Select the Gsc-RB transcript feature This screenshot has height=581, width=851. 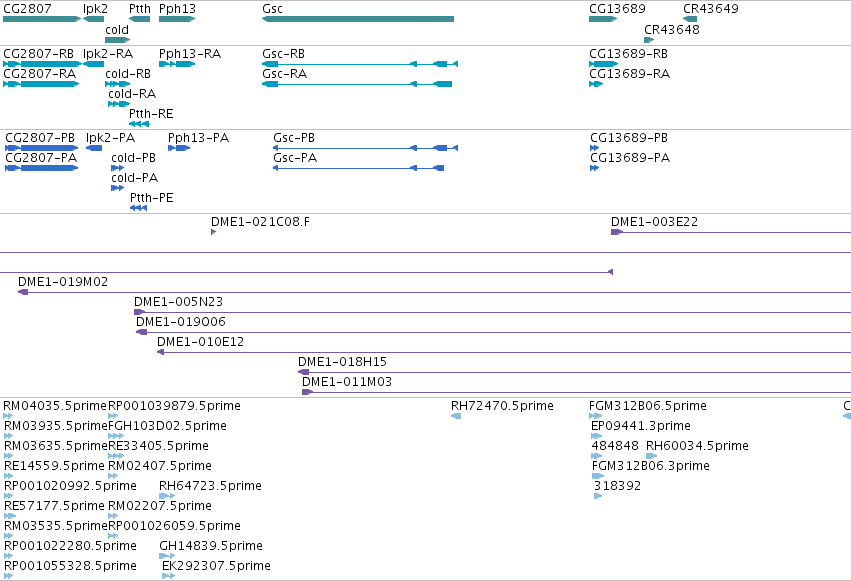pos(360,64)
